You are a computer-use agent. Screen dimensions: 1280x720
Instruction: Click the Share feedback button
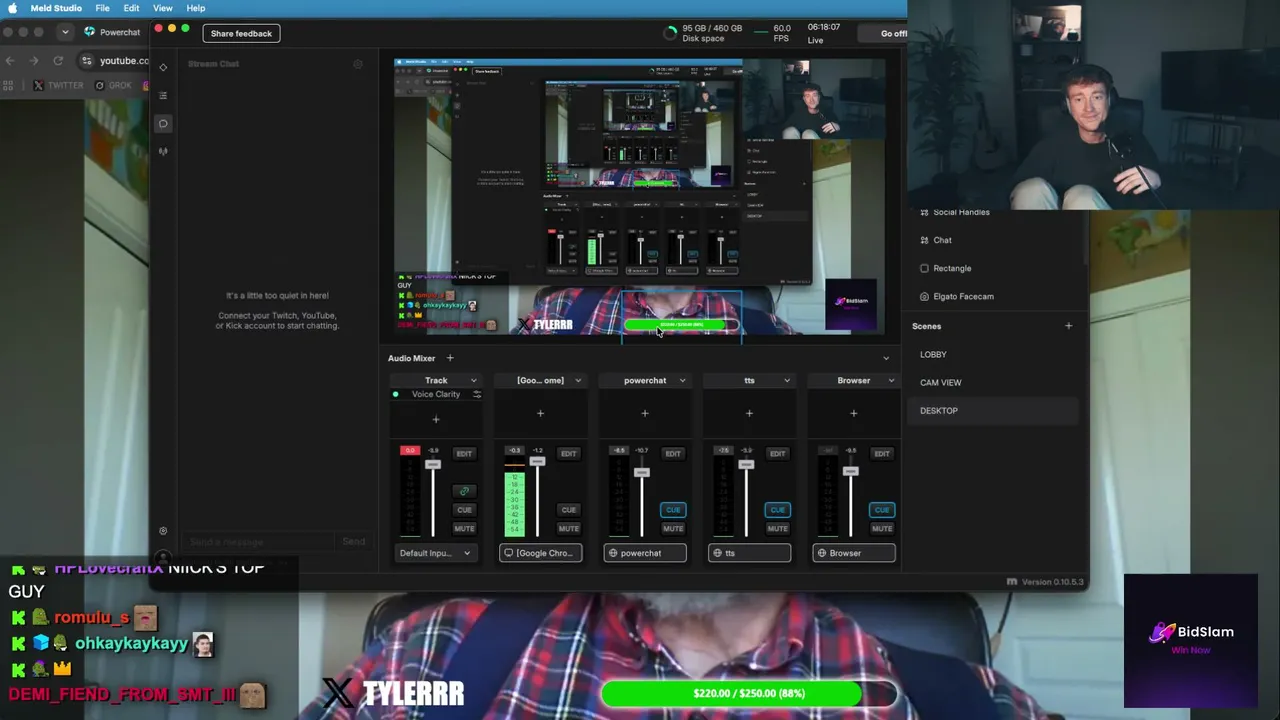click(241, 33)
